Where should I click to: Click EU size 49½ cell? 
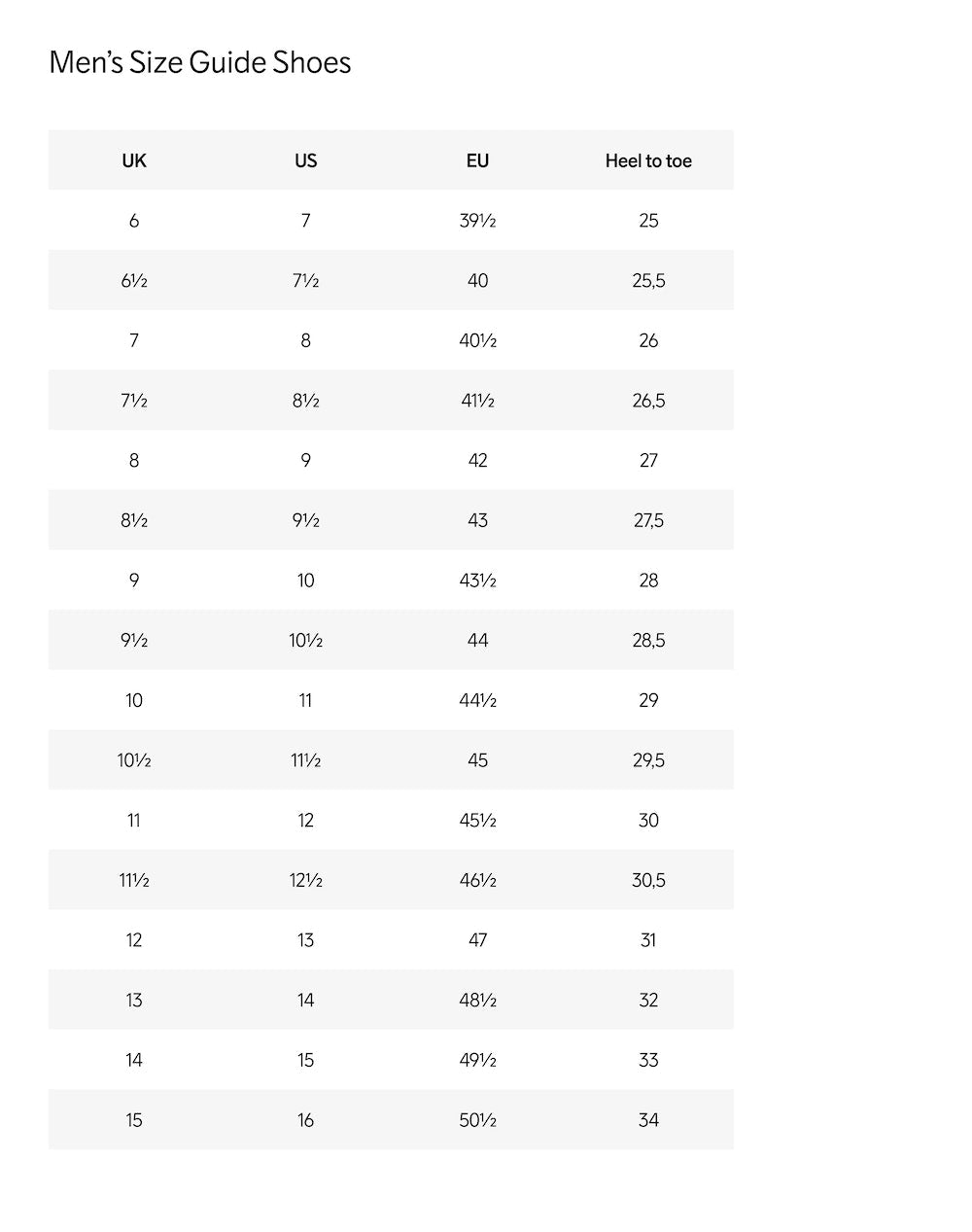coord(477,1060)
